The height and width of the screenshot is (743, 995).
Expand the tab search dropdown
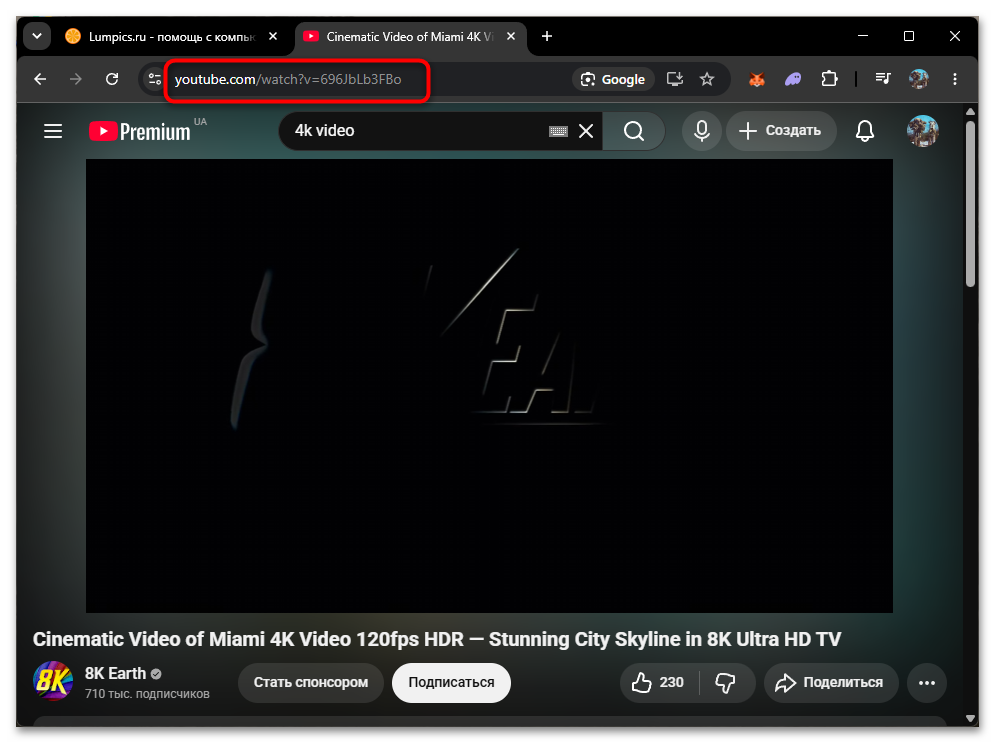[x=37, y=36]
